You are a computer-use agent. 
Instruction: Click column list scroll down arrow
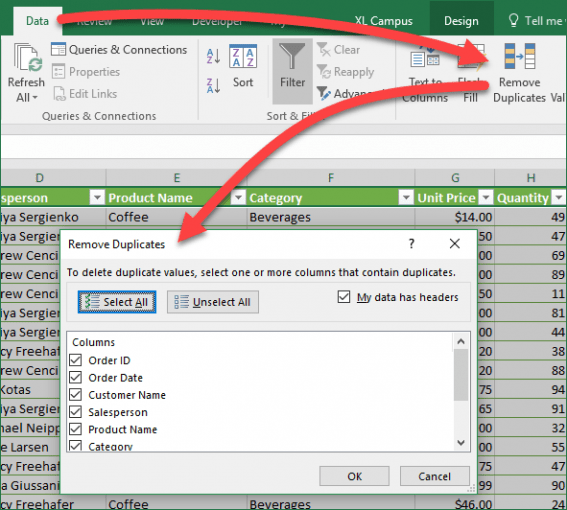461,442
